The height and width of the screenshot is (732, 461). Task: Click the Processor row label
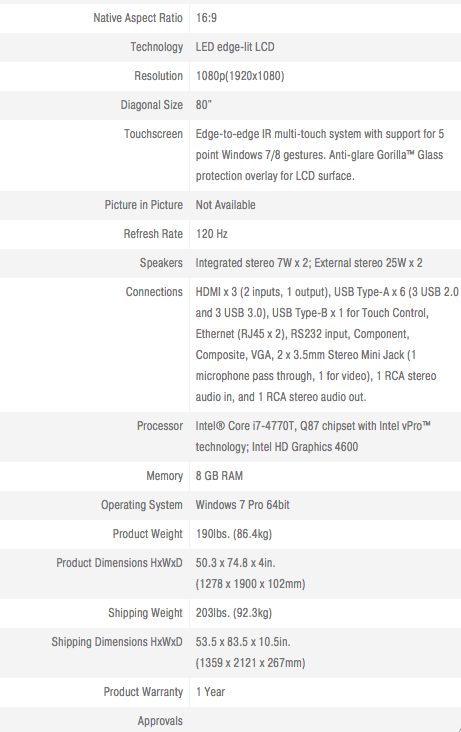coord(160,426)
